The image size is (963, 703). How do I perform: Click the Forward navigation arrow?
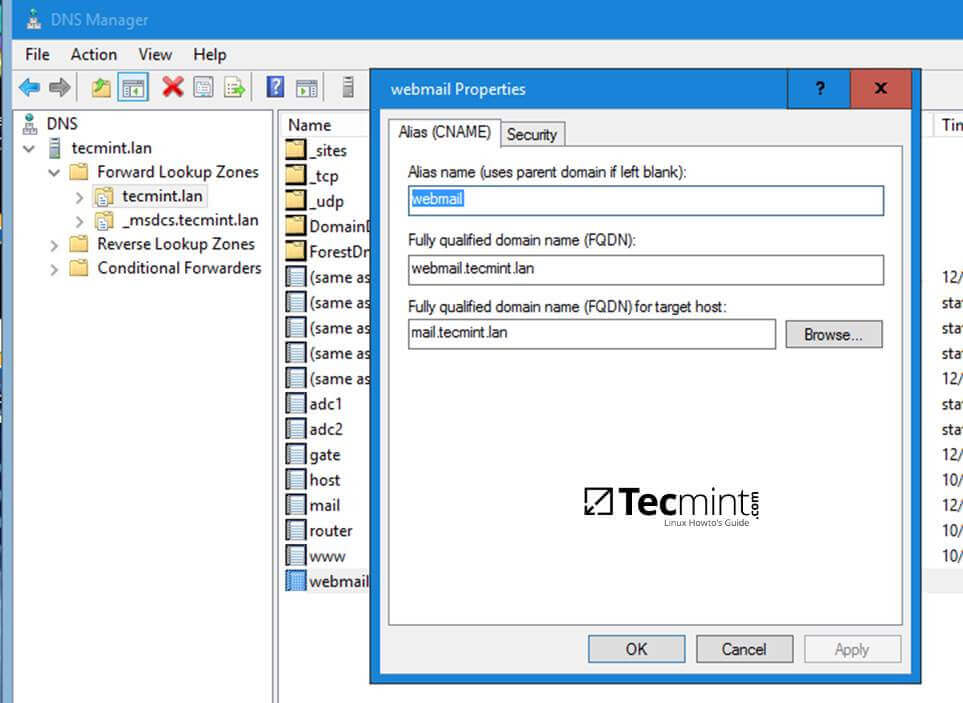point(58,87)
